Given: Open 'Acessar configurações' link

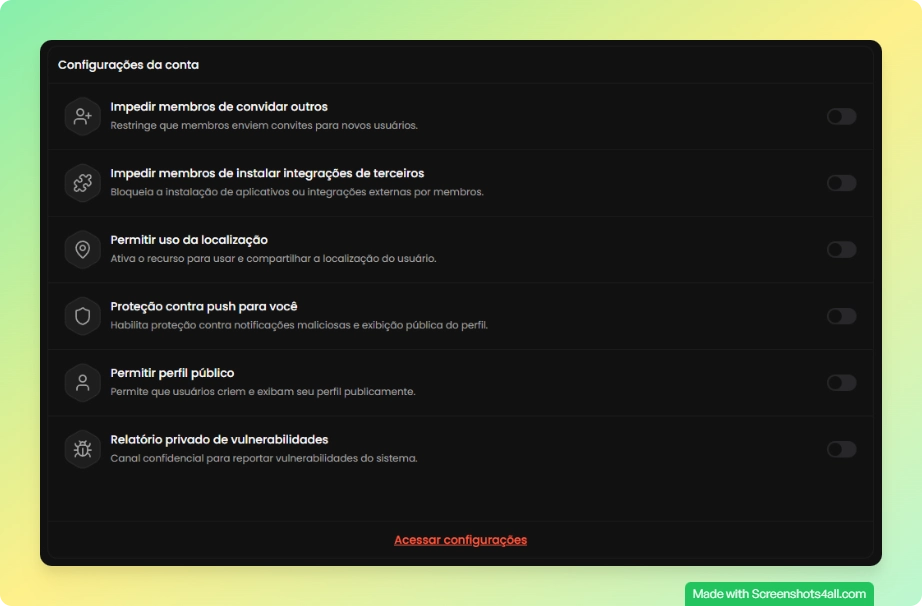Looking at the screenshot, I should 460,539.
